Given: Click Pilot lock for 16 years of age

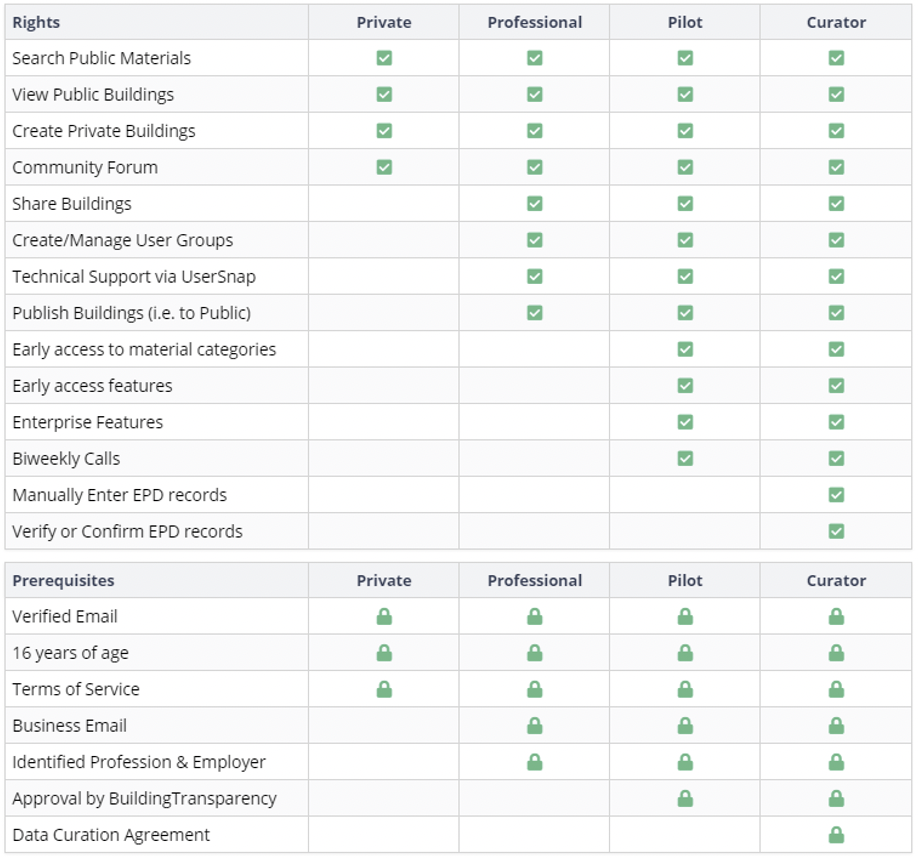Looking at the screenshot, I should click(685, 653).
